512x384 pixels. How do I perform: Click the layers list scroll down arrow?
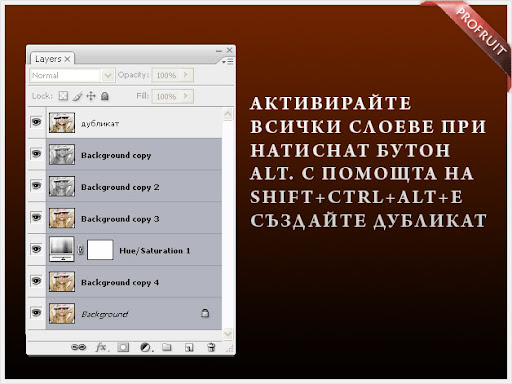(x=228, y=333)
